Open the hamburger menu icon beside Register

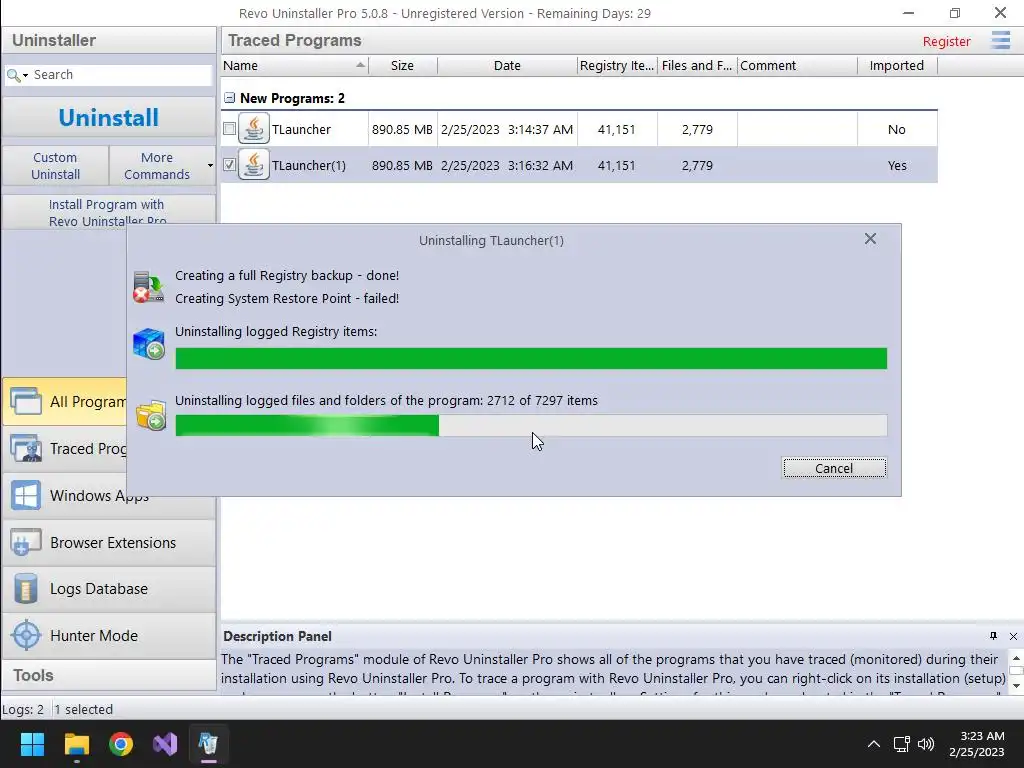tap(1000, 40)
